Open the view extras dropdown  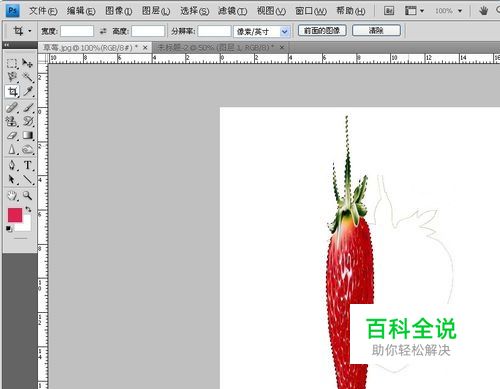point(414,11)
